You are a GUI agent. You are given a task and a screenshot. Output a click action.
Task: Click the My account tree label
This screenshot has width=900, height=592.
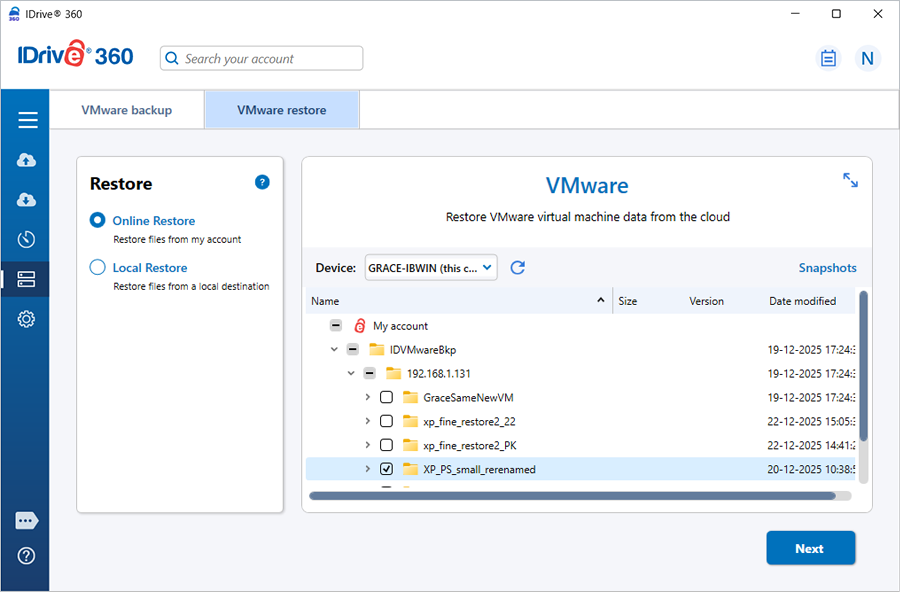pos(401,326)
